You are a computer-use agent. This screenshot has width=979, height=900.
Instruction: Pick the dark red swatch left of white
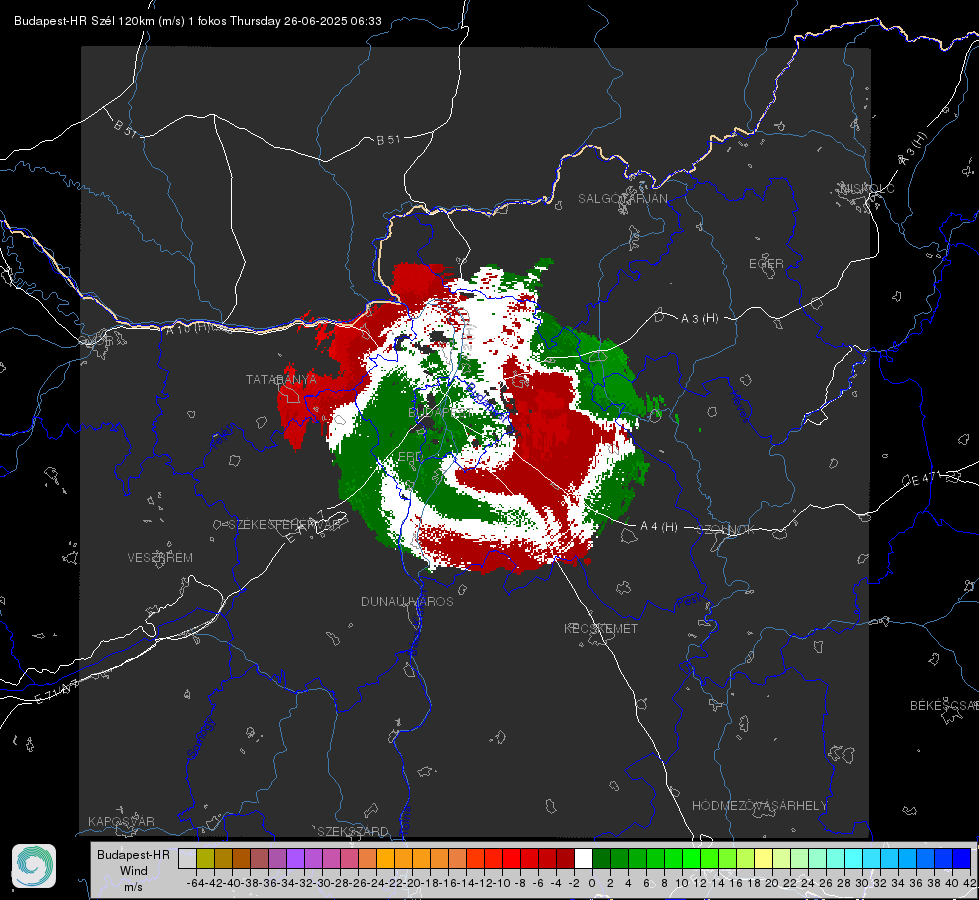(565, 858)
